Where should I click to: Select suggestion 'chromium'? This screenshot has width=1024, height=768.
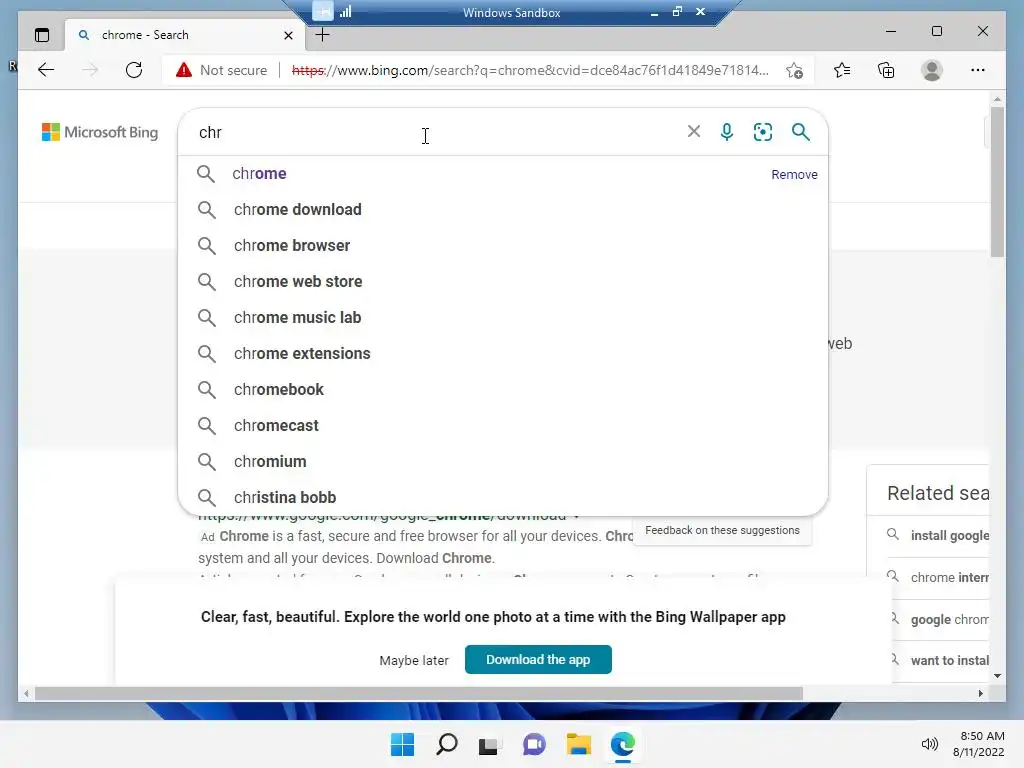pyautogui.click(x=503, y=461)
